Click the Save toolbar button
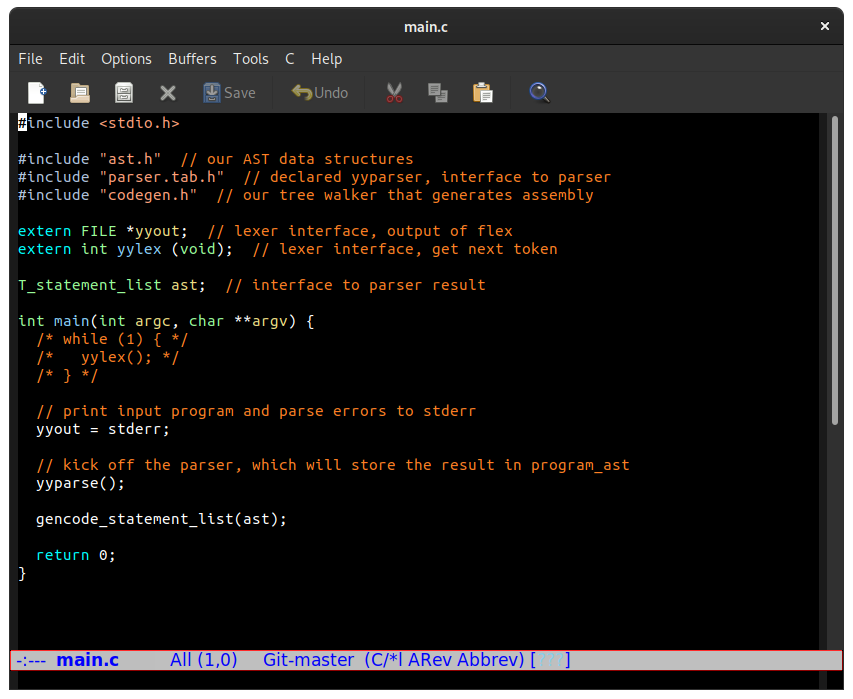The image size is (853, 699). (229, 93)
